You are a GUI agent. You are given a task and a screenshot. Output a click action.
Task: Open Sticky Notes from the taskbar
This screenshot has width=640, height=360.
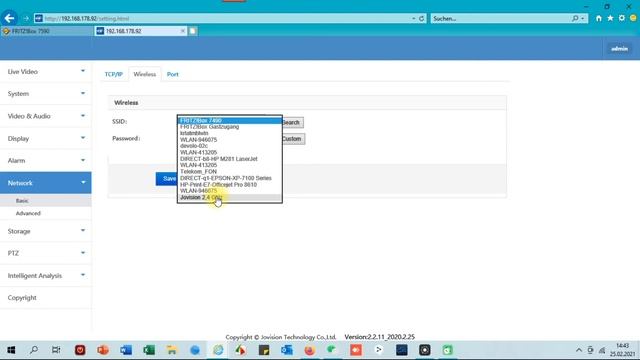click(x=264, y=350)
